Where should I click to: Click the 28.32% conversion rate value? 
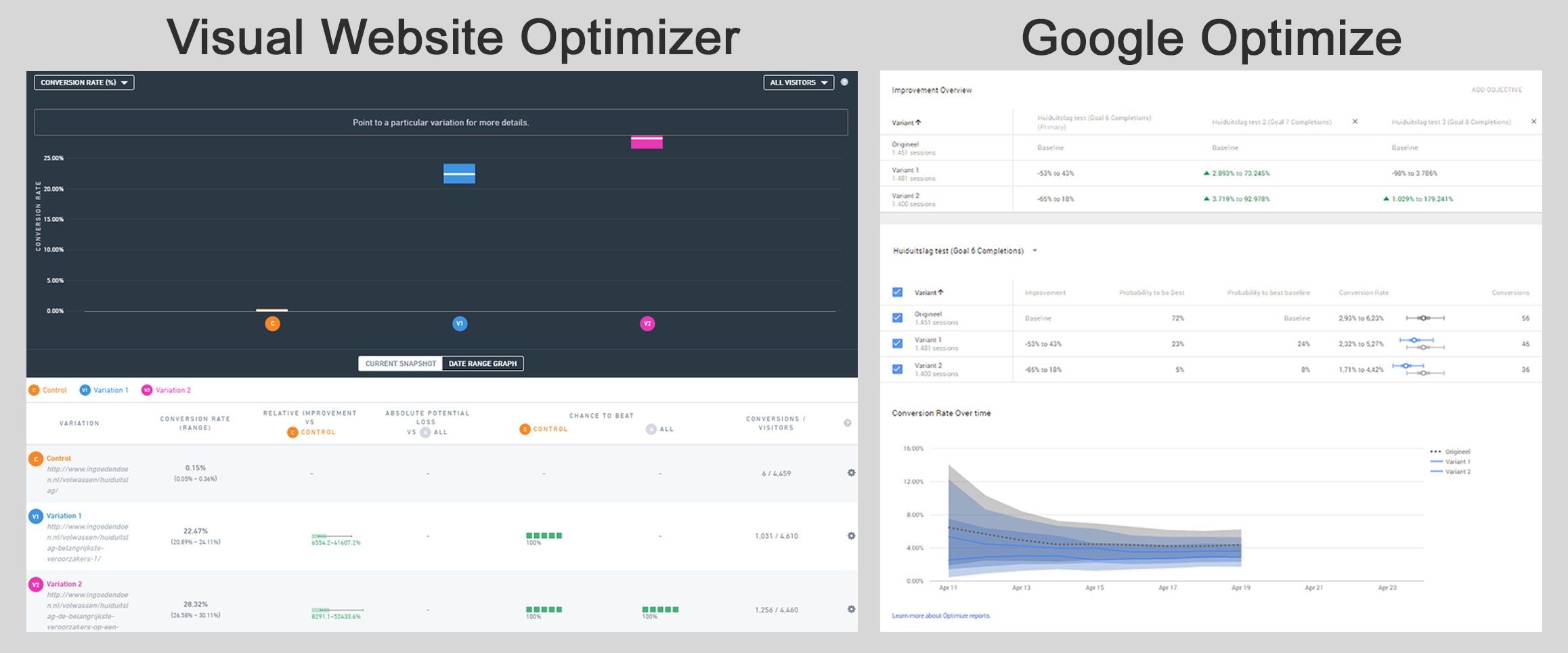coord(196,604)
